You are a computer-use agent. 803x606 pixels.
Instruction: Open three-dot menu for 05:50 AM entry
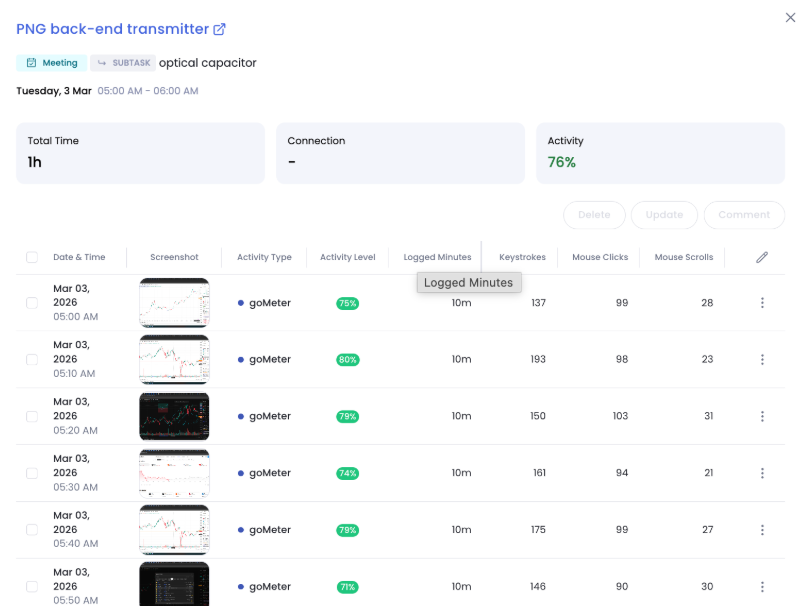pos(762,587)
